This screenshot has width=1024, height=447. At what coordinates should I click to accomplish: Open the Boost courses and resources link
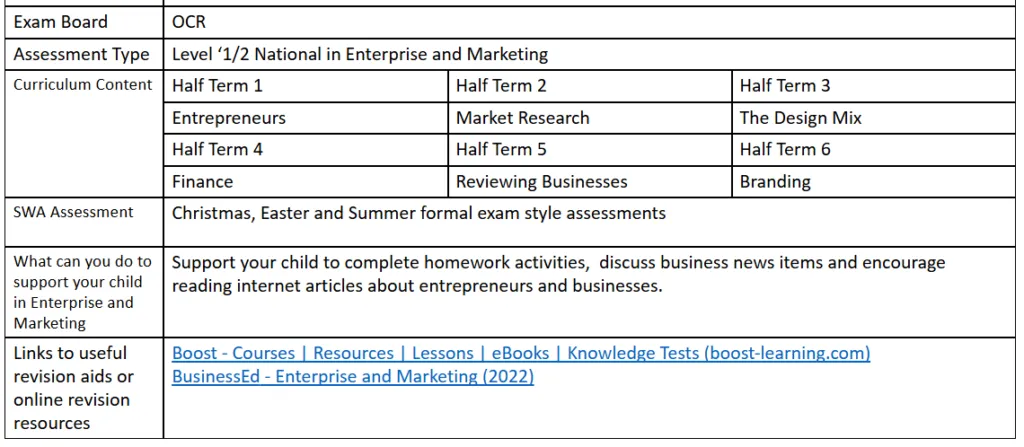pyautogui.click(x=520, y=353)
